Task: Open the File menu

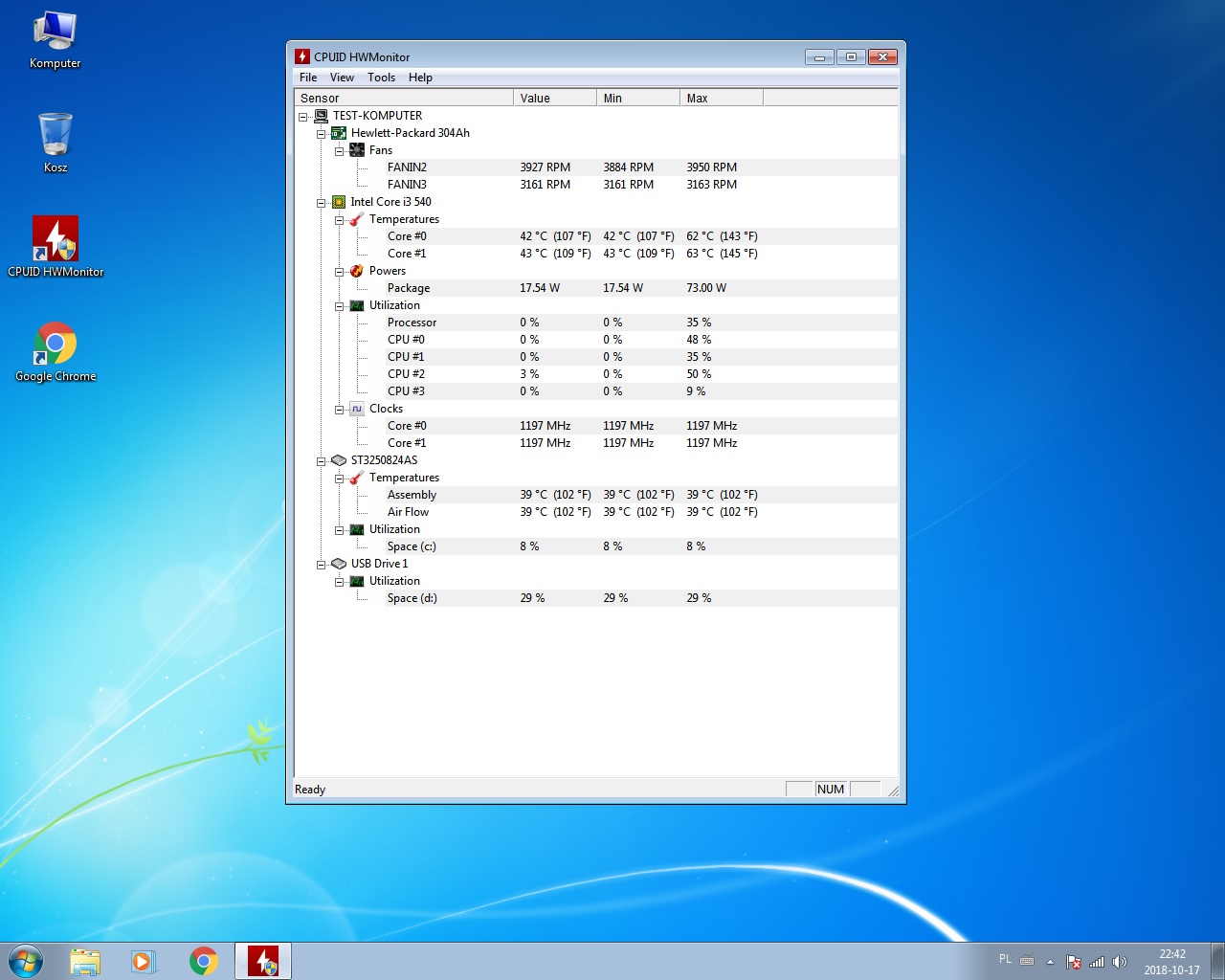Action: 308,78
